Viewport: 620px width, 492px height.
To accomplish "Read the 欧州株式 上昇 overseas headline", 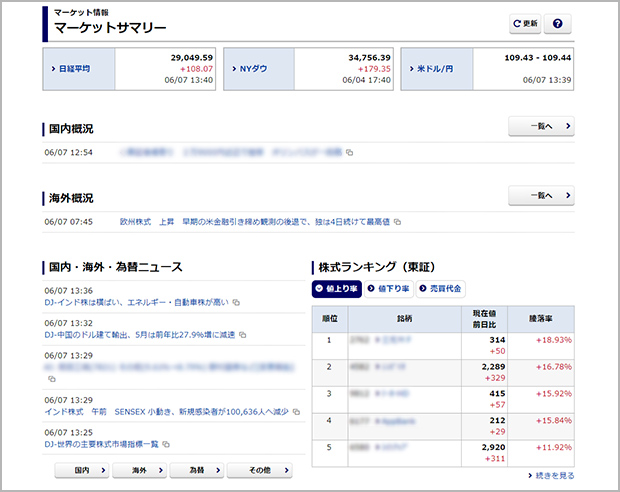I will coord(255,222).
